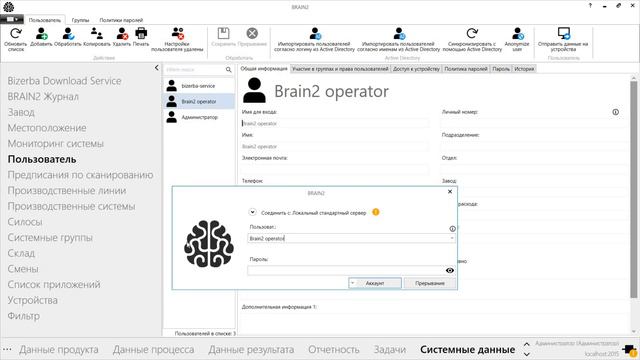Open Отчетность section
640x360 pixels.
tap(333, 350)
